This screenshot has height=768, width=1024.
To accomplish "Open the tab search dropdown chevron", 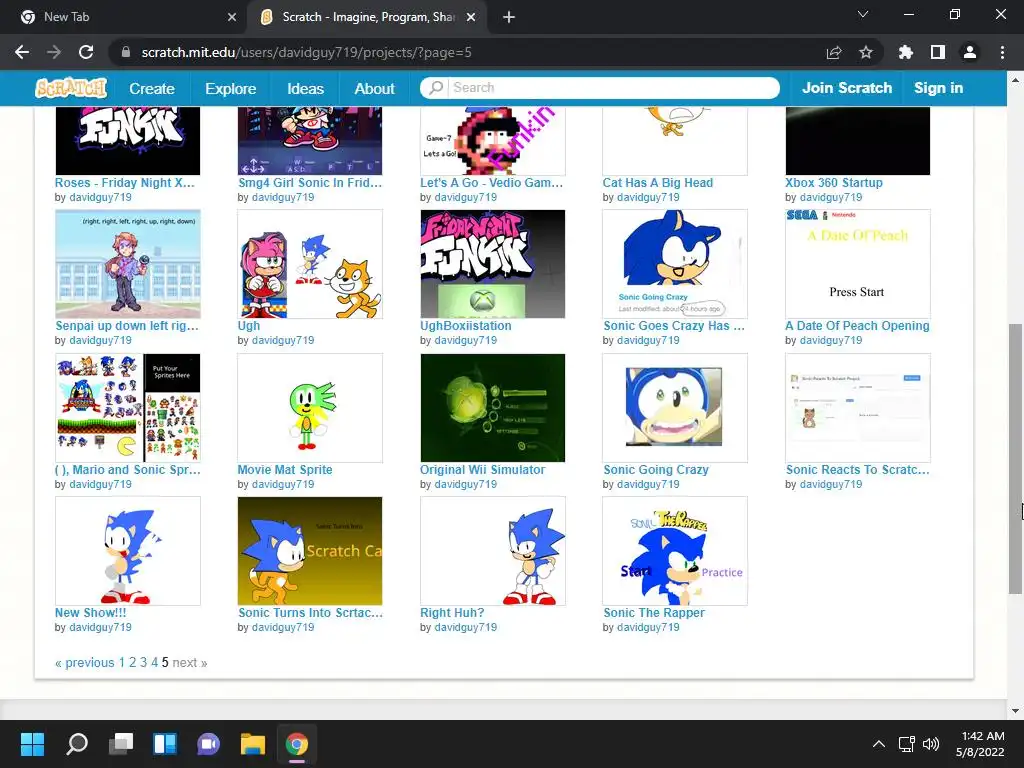I will point(863,14).
